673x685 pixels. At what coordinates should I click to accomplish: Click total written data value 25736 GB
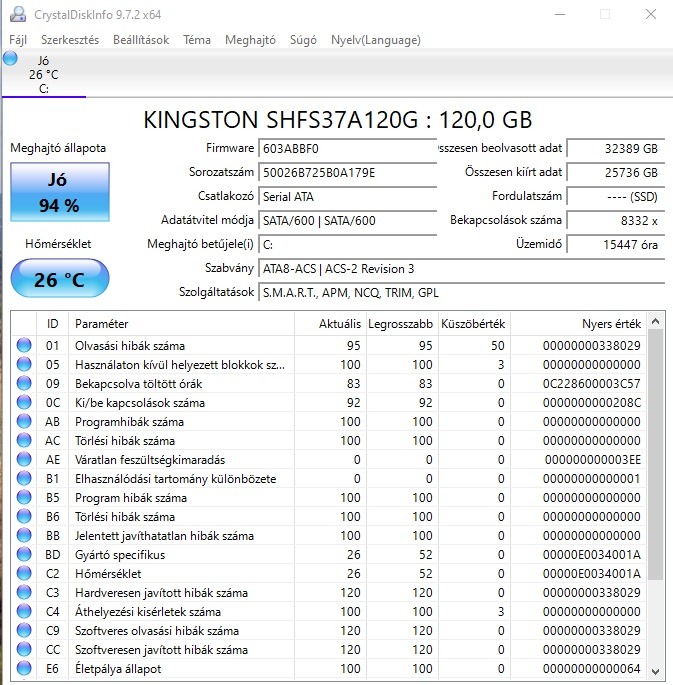[616, 173]
